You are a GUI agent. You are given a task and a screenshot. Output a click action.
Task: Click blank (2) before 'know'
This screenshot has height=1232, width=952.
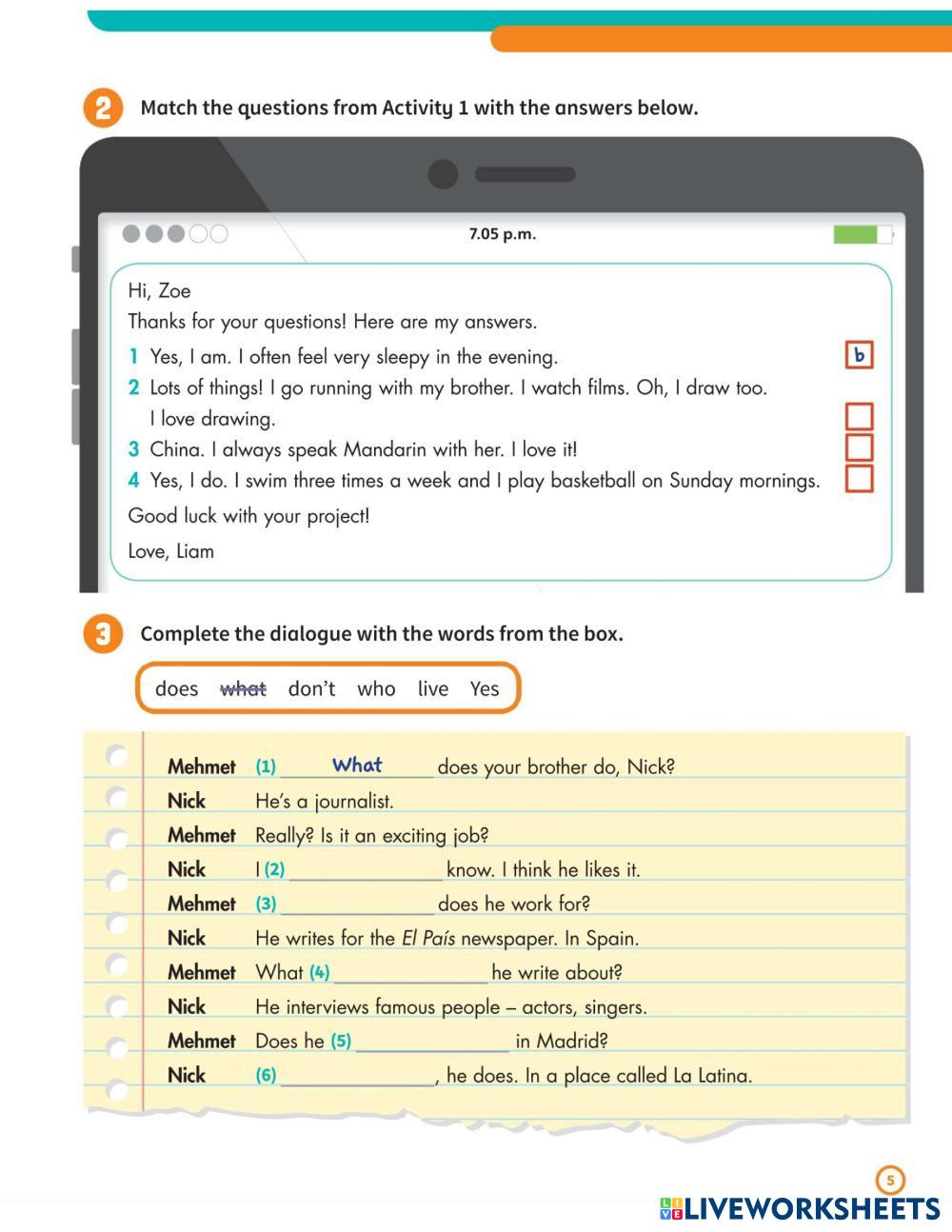tap(366, 869)
